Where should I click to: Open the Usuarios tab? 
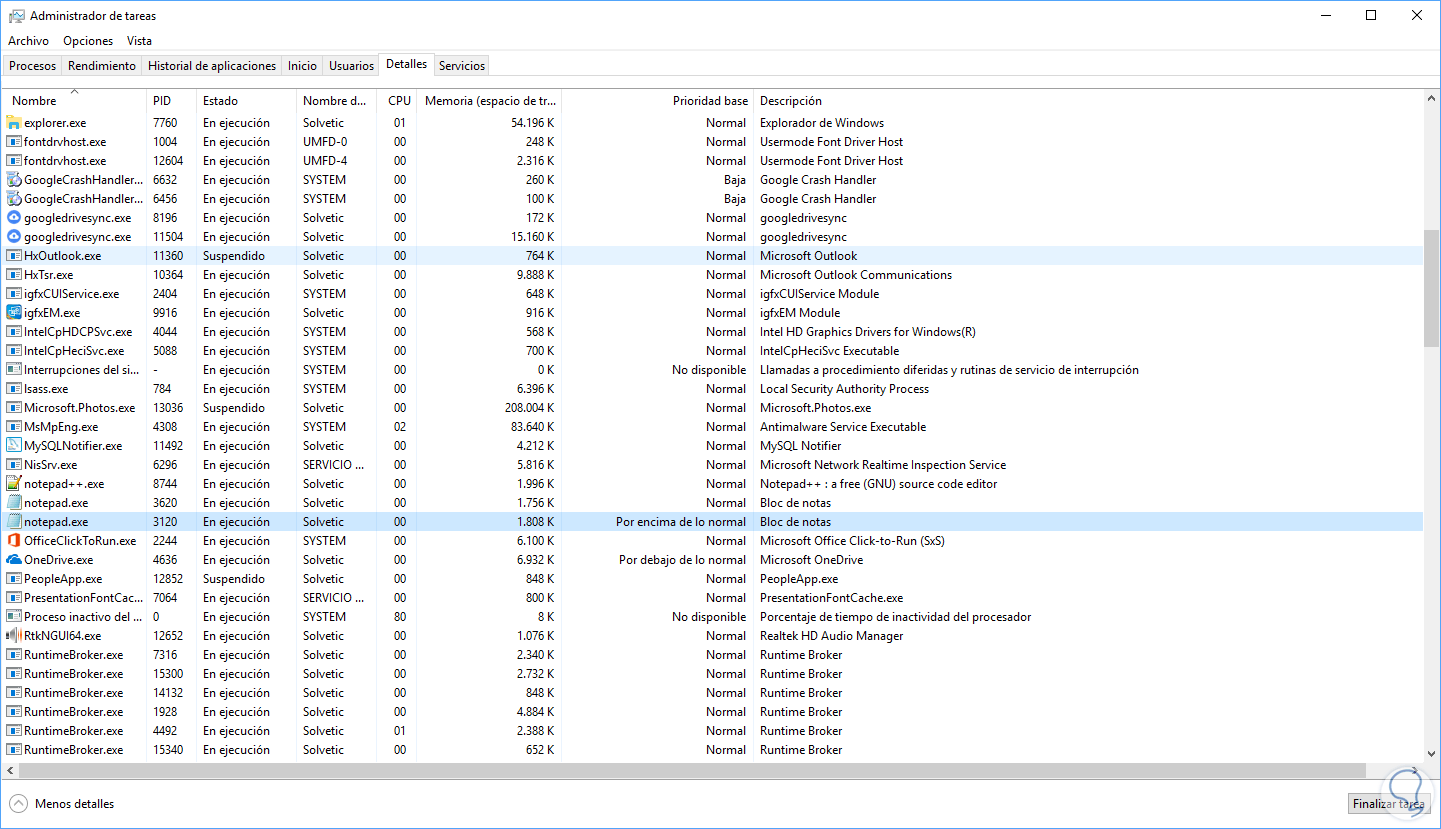click(x=351, y=66)
